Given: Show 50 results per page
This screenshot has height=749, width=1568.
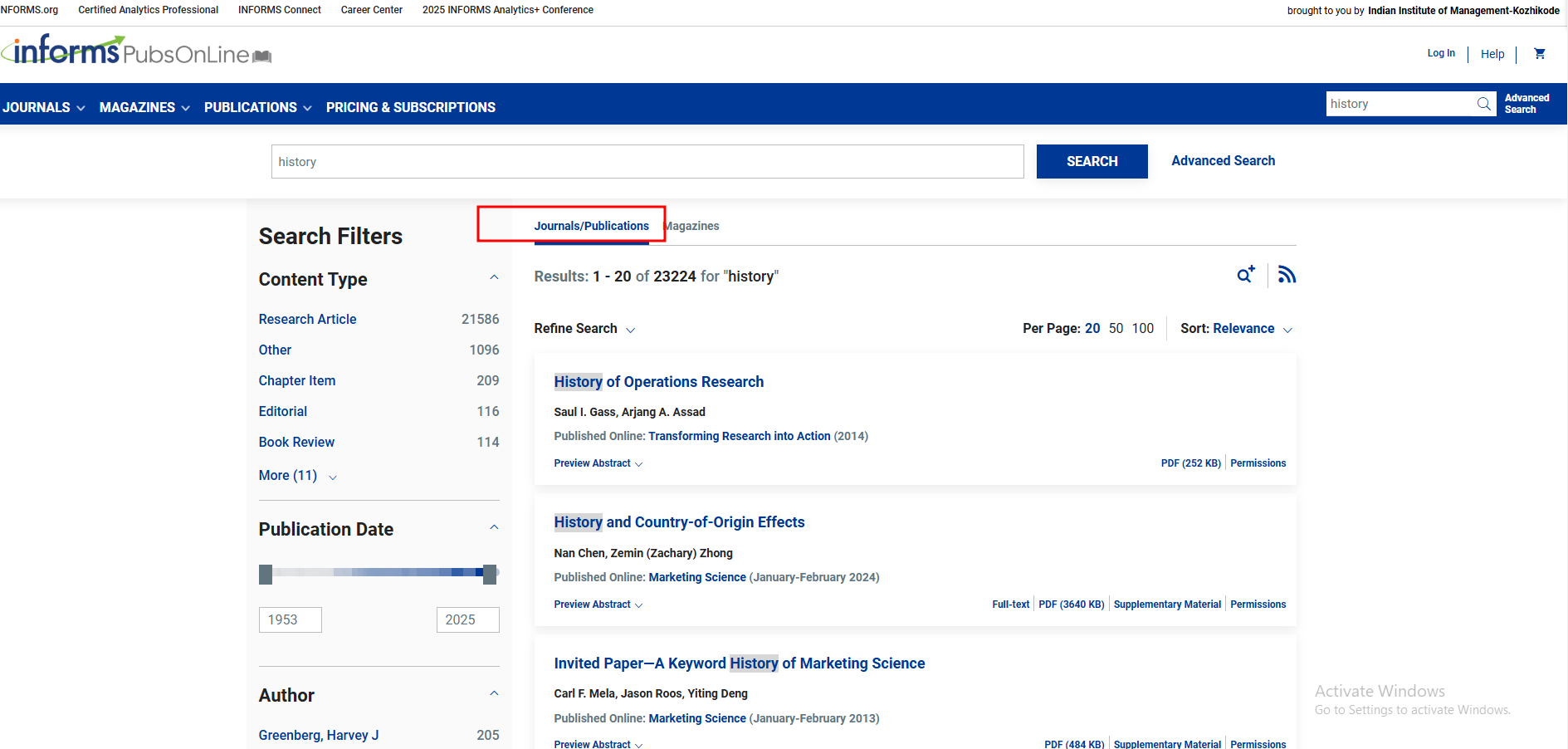Looking at the screenshot, I should pos(1116,329).
